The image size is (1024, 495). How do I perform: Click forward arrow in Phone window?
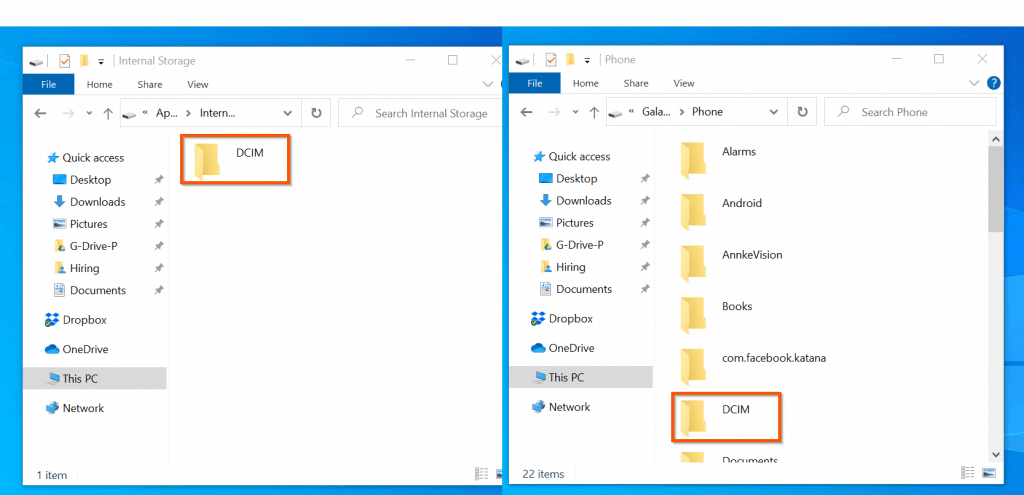pyautogui.click(x=553, y=112)
